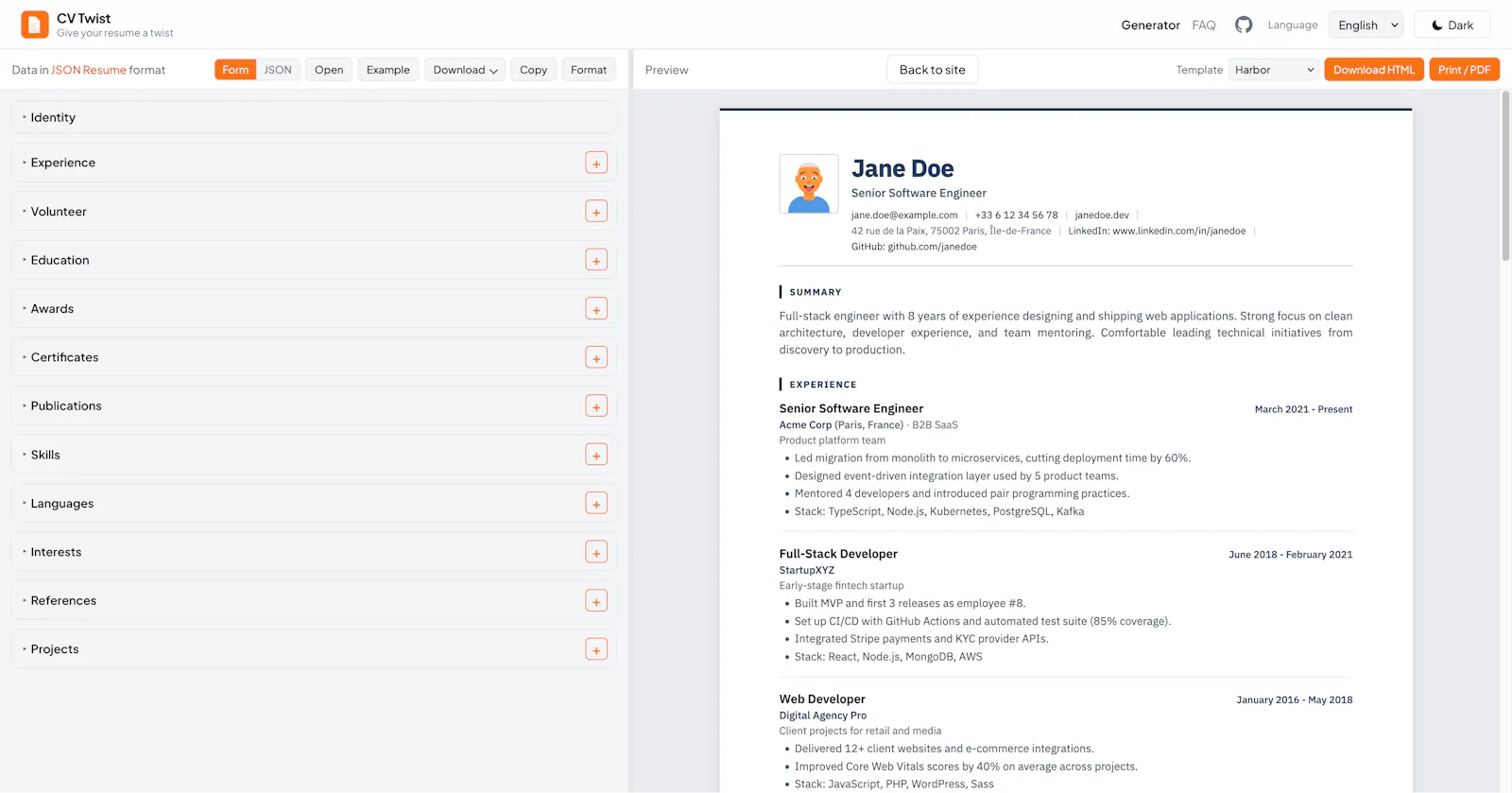Open the Template dropdown showing Harbor

point(1274,69)
